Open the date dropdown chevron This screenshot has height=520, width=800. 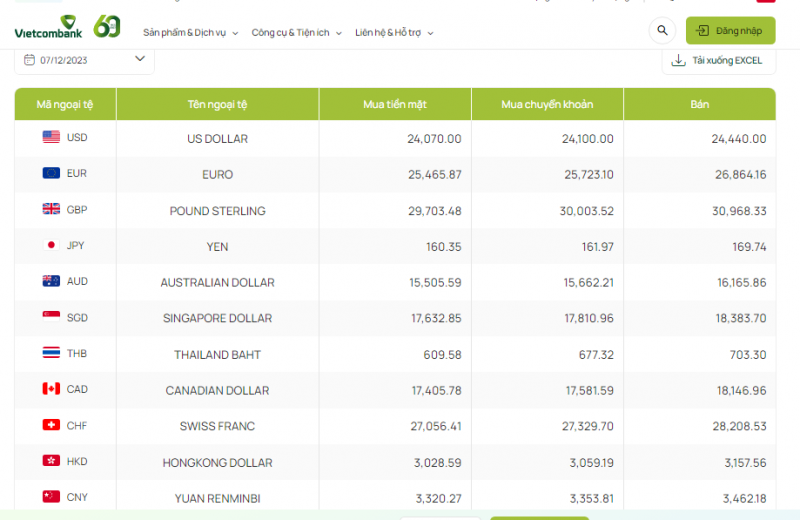pyautogui.click(x=140, y=59)
